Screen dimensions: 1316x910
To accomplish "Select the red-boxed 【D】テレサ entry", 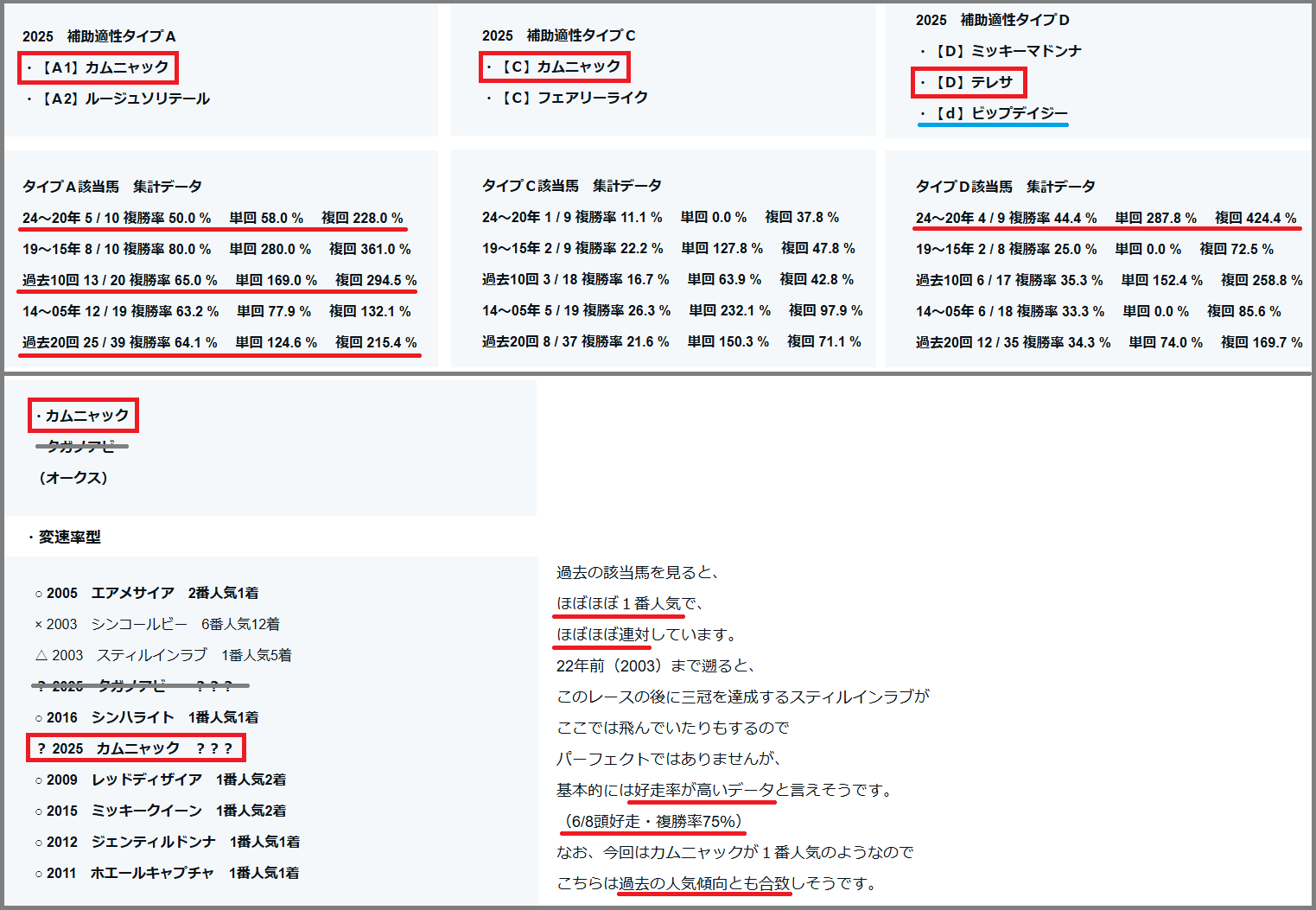I will (969, 82).
